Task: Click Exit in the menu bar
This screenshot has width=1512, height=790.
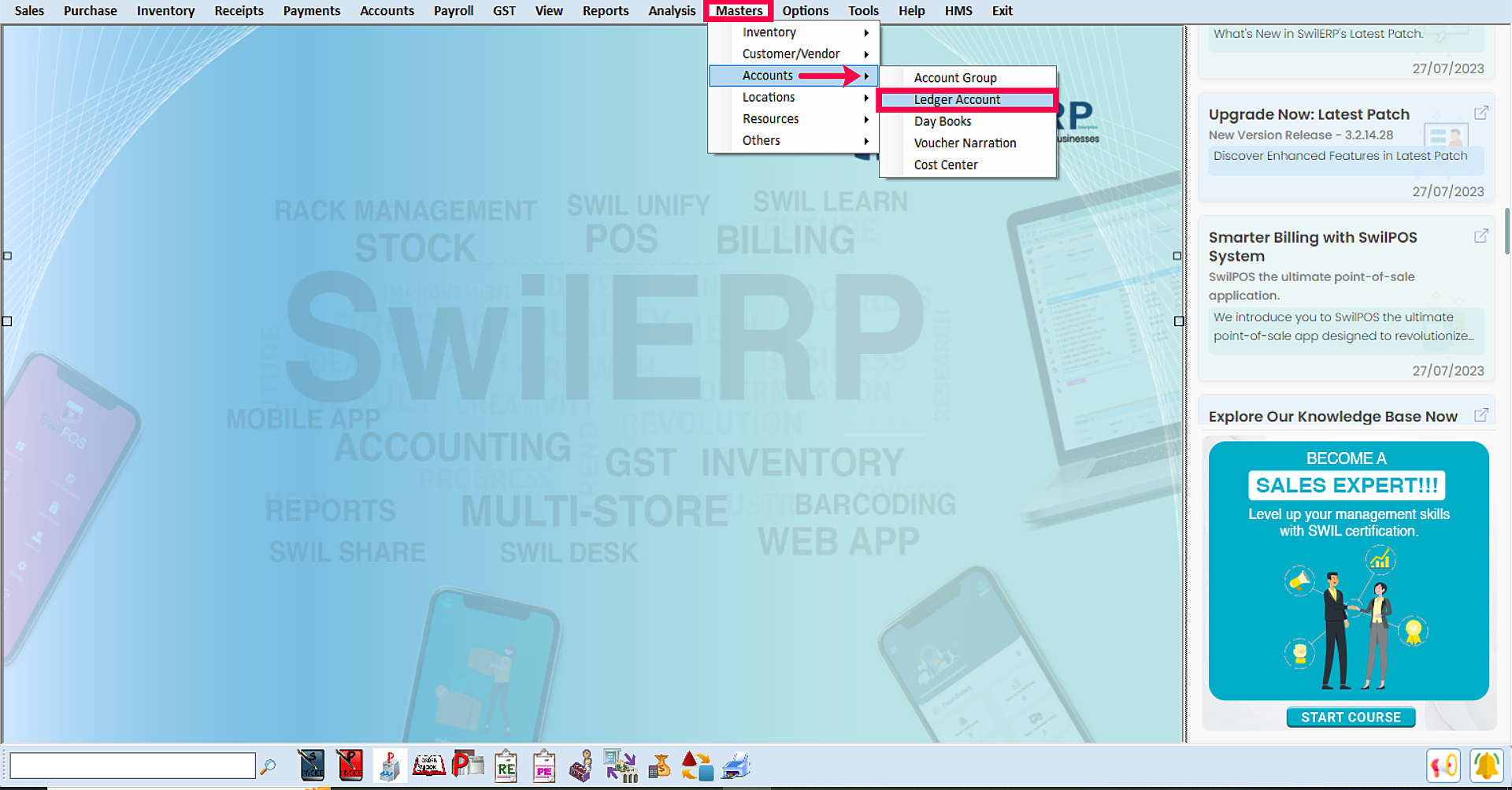Action: [x=1002, y=11]
